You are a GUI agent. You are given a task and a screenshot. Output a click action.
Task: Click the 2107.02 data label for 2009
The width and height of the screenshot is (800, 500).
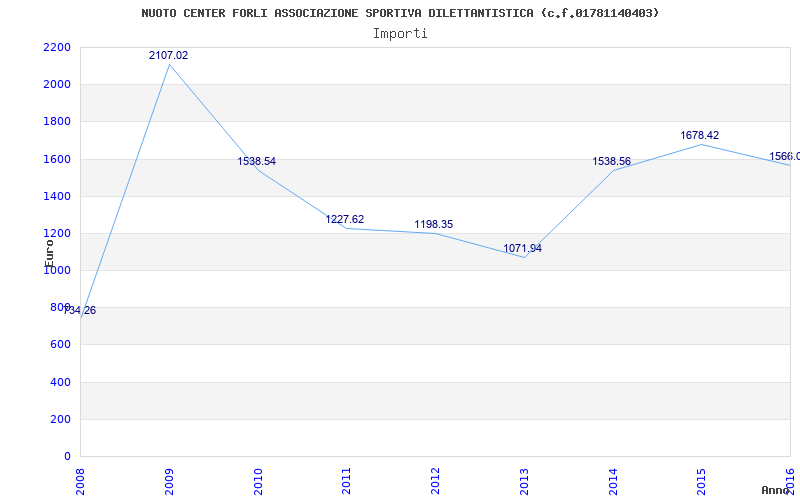(168, 55)
